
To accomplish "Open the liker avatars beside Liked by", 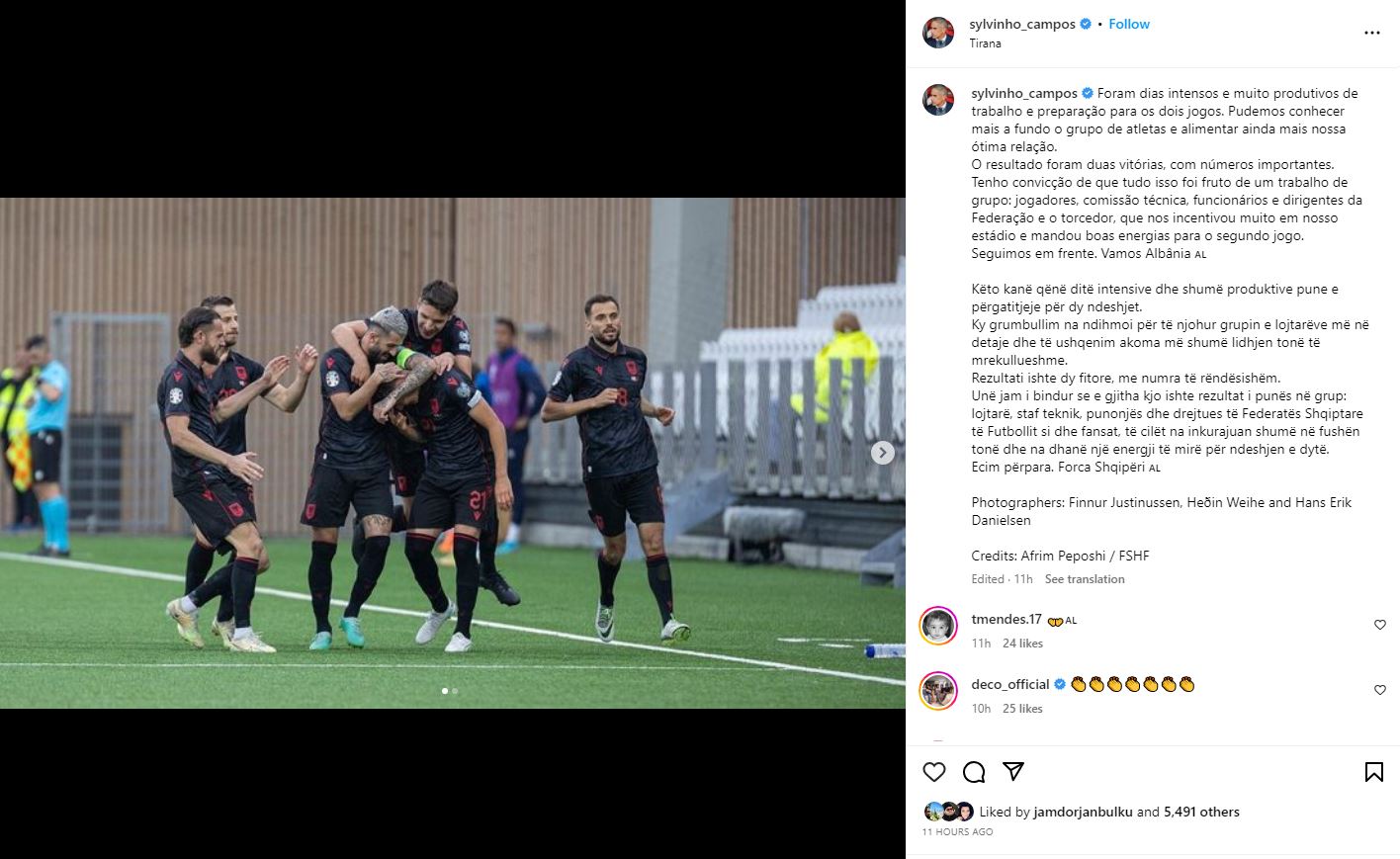I will tap(948, 812).
